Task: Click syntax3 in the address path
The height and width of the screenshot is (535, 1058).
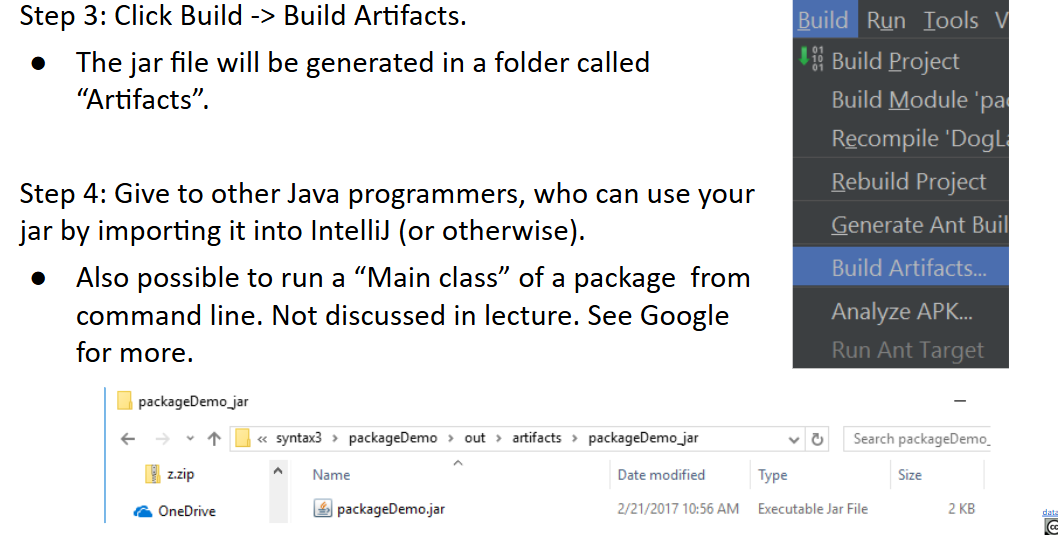Action: 298,438
